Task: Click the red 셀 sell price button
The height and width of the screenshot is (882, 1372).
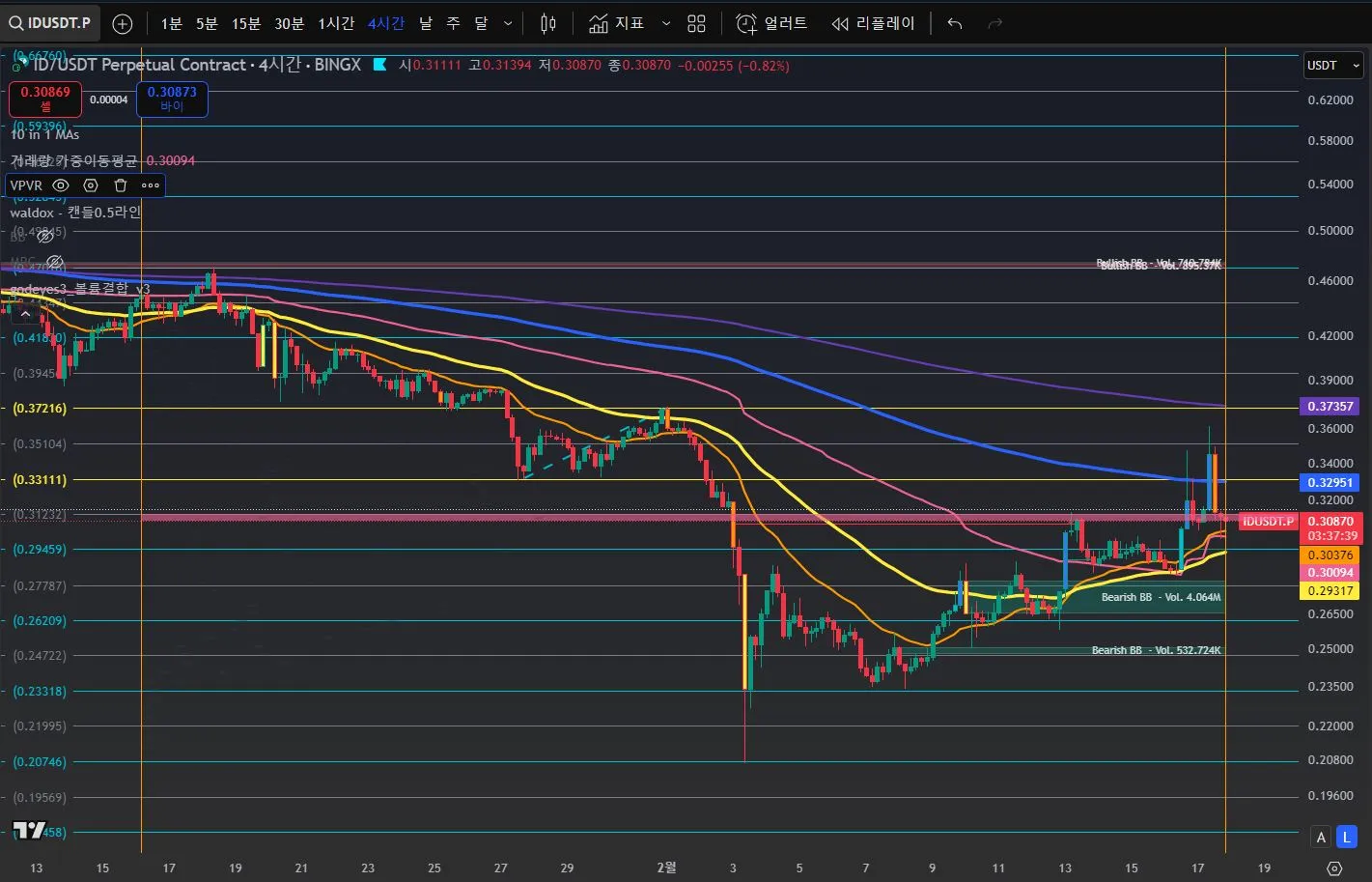Action: (x=45, y=99)
